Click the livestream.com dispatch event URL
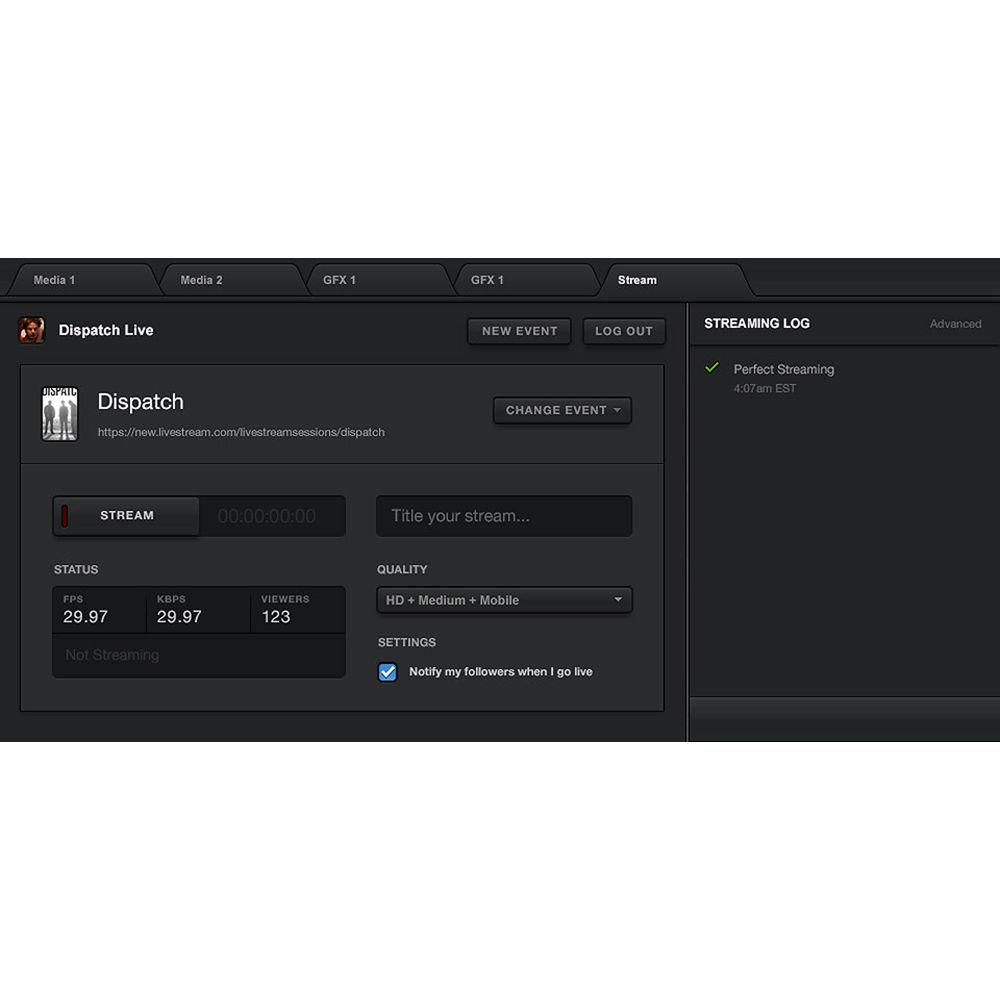Screen dimensions: 1000x1000 (241, 432)
